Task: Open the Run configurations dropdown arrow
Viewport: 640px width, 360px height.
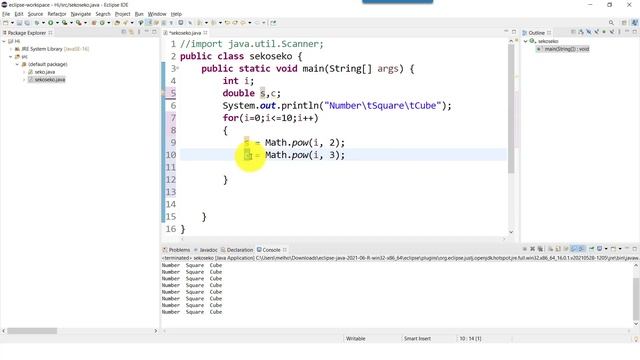Action: pyautogui.click(x=58, y=23)
